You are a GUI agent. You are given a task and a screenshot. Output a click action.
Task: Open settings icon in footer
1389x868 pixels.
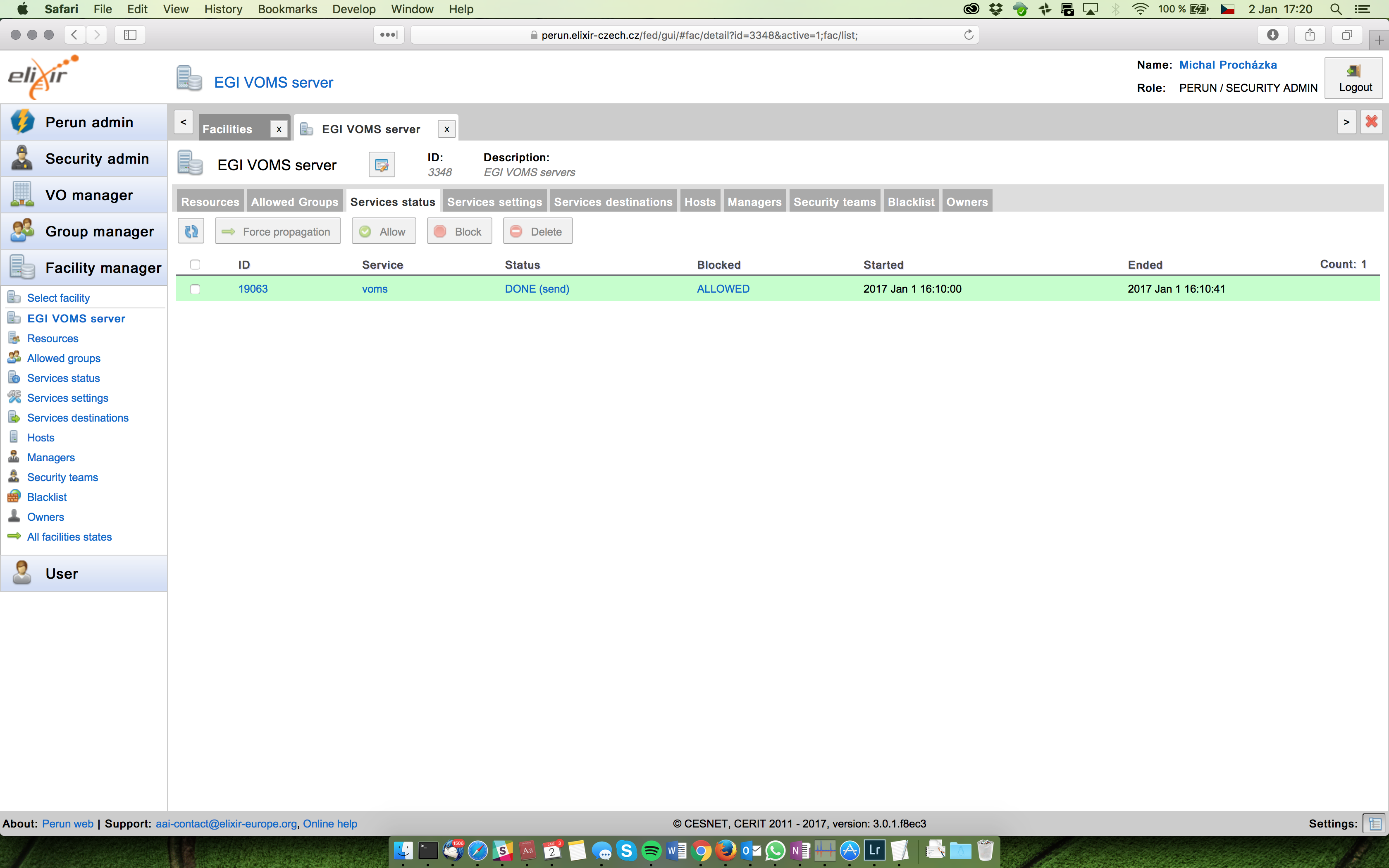point(1374,824)
